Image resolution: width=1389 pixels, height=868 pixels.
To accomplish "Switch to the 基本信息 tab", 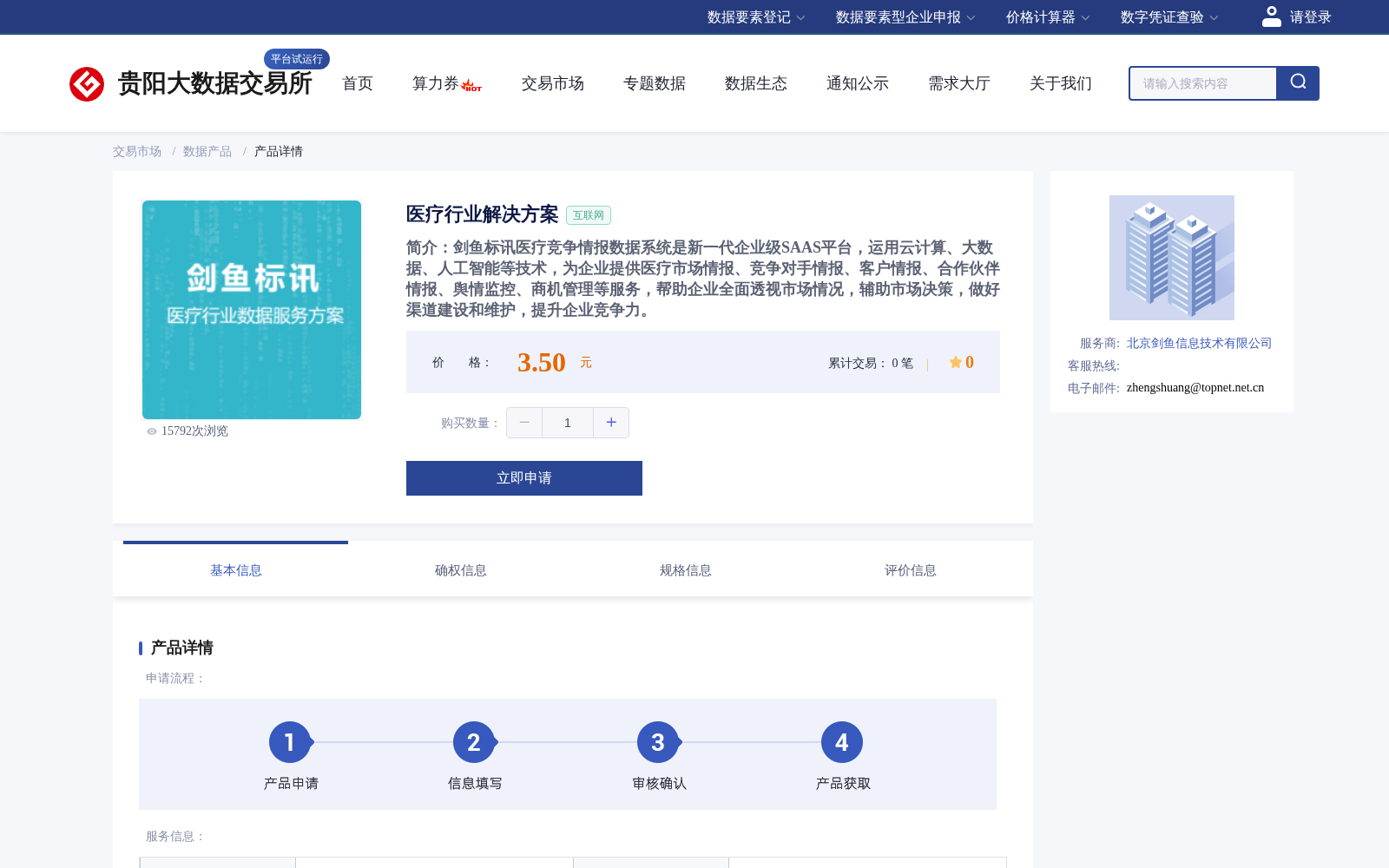I will pos(236,570).
